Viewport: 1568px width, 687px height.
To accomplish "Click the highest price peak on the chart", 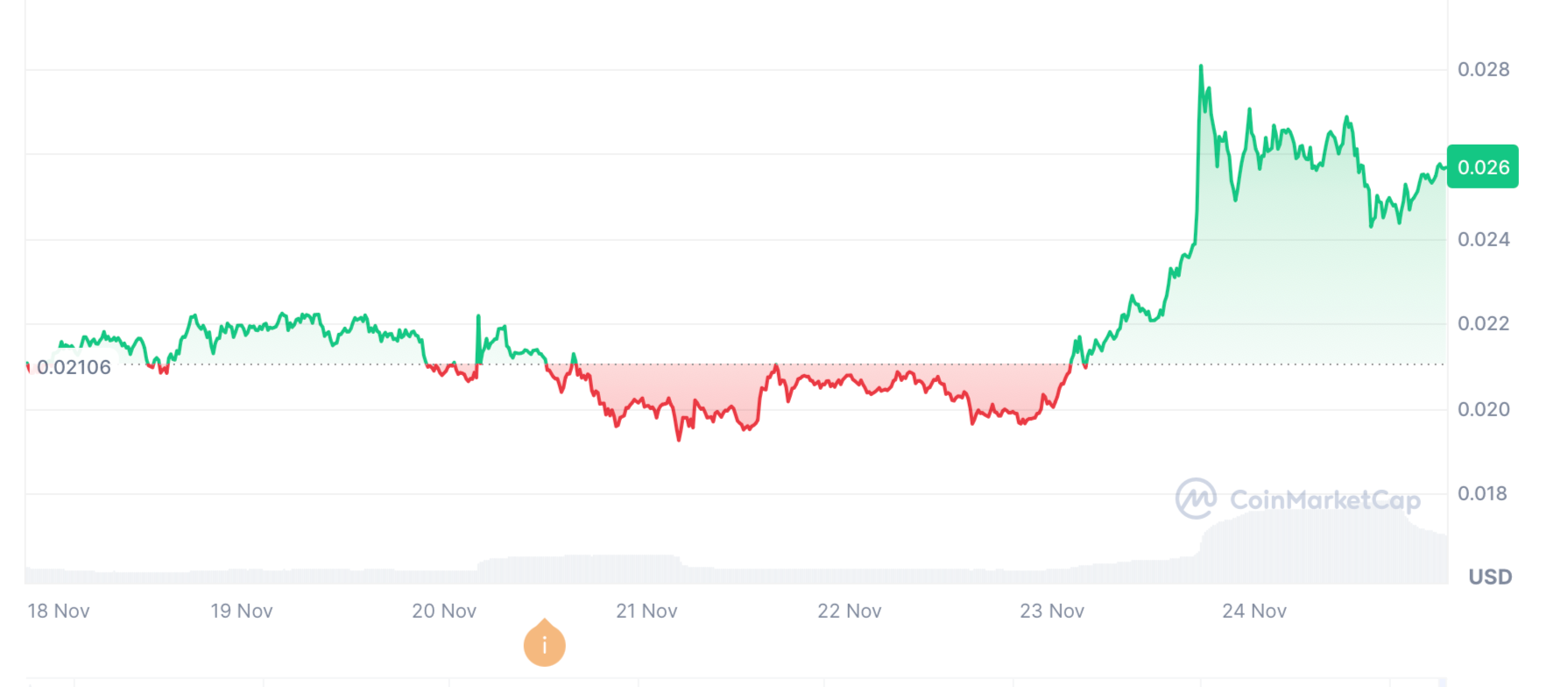I will coord(1201,67).
